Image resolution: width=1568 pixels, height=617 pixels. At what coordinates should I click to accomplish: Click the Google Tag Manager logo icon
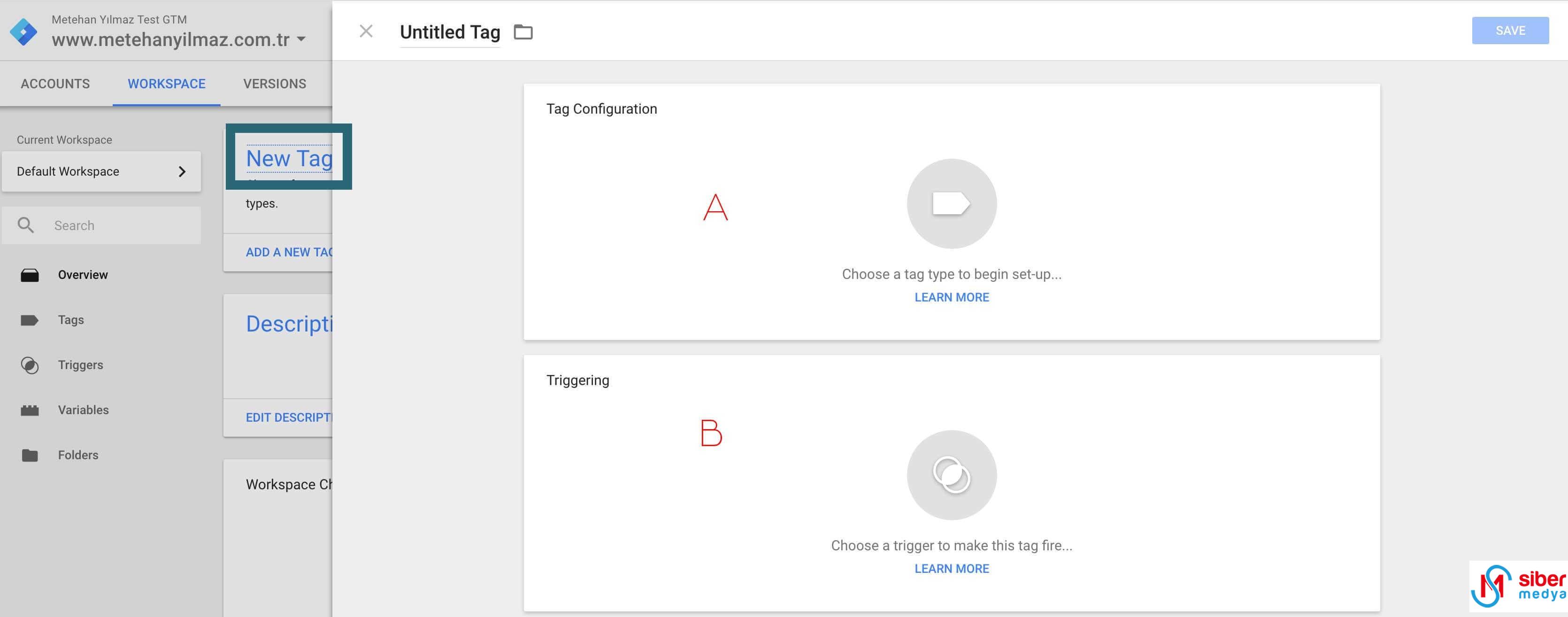tap(24, 31)
